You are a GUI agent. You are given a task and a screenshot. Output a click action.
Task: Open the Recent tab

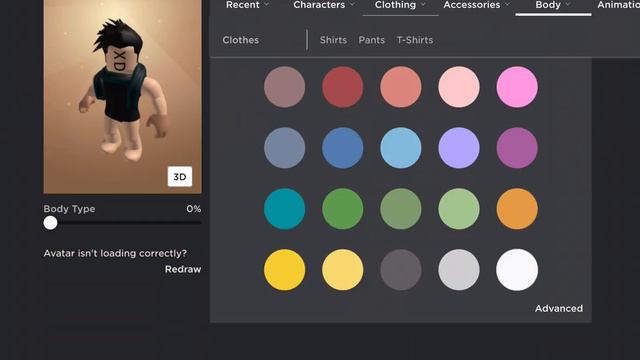click(242, 5)
